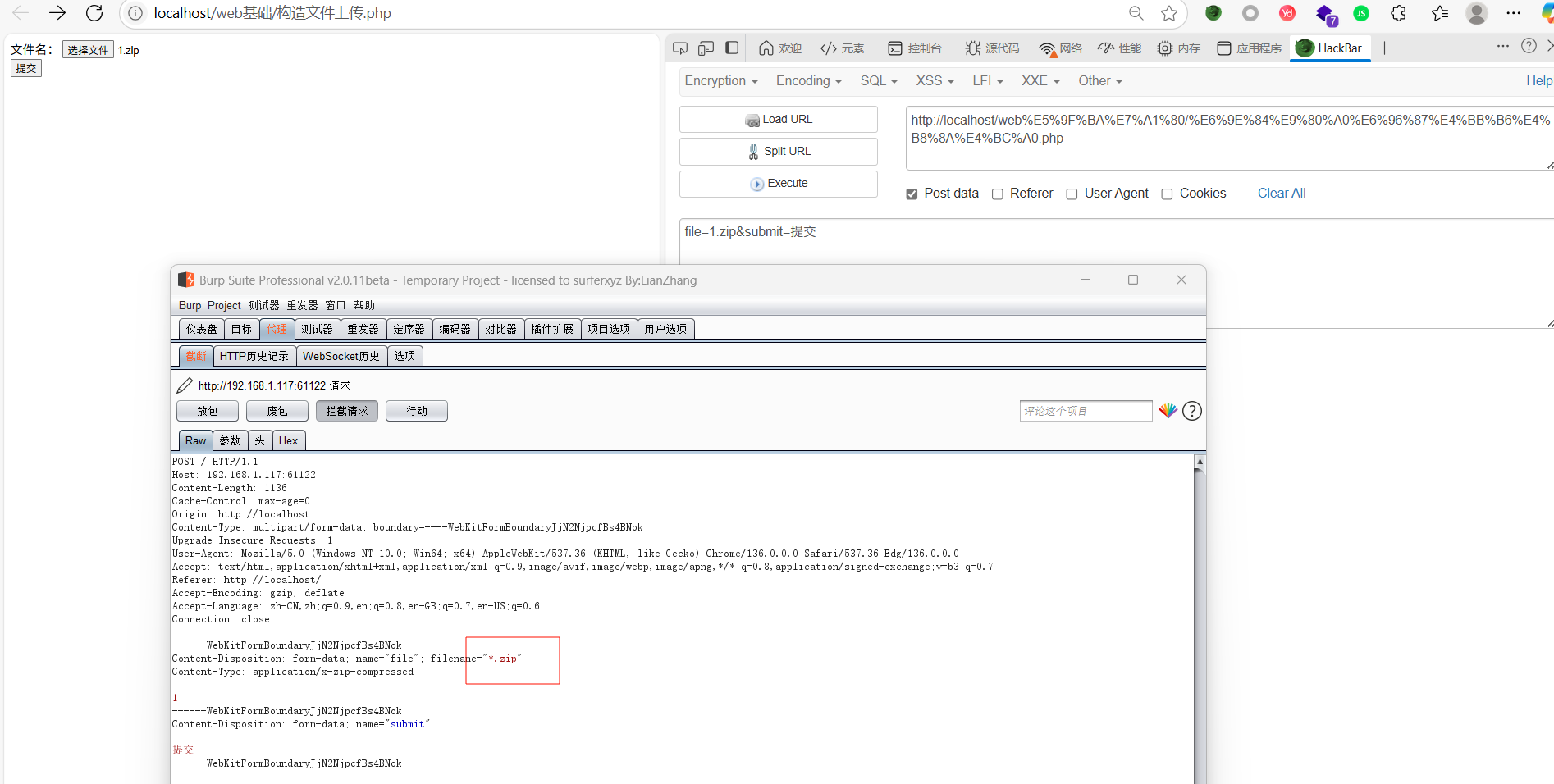Open the DevTools 元素 tab
This screenshot has width=1554, height=784.
(843, 48)
